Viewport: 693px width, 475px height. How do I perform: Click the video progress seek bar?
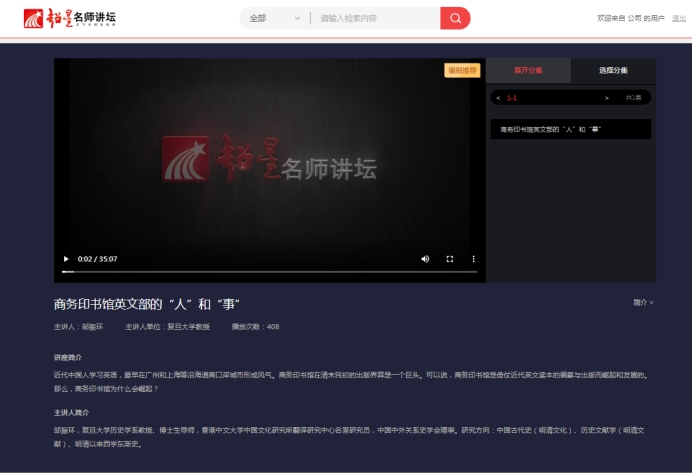tap(270, 272)
